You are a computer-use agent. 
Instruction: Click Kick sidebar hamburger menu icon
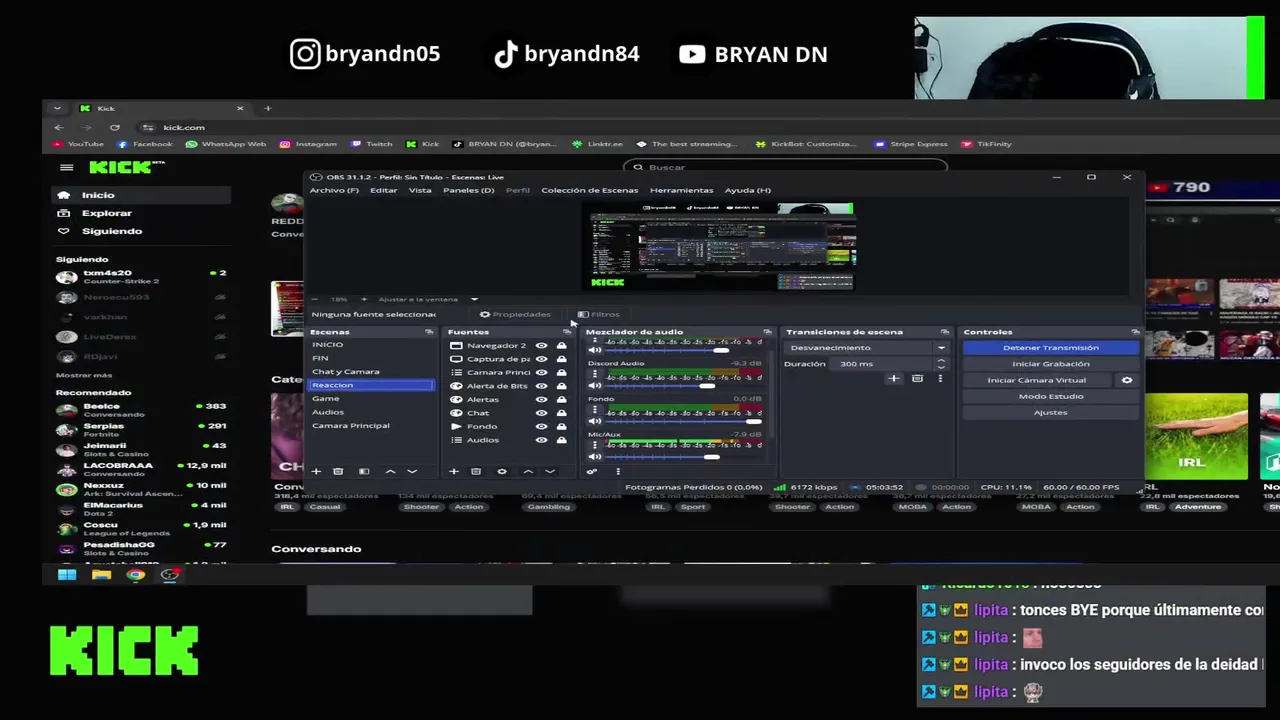tap(66, 167)
